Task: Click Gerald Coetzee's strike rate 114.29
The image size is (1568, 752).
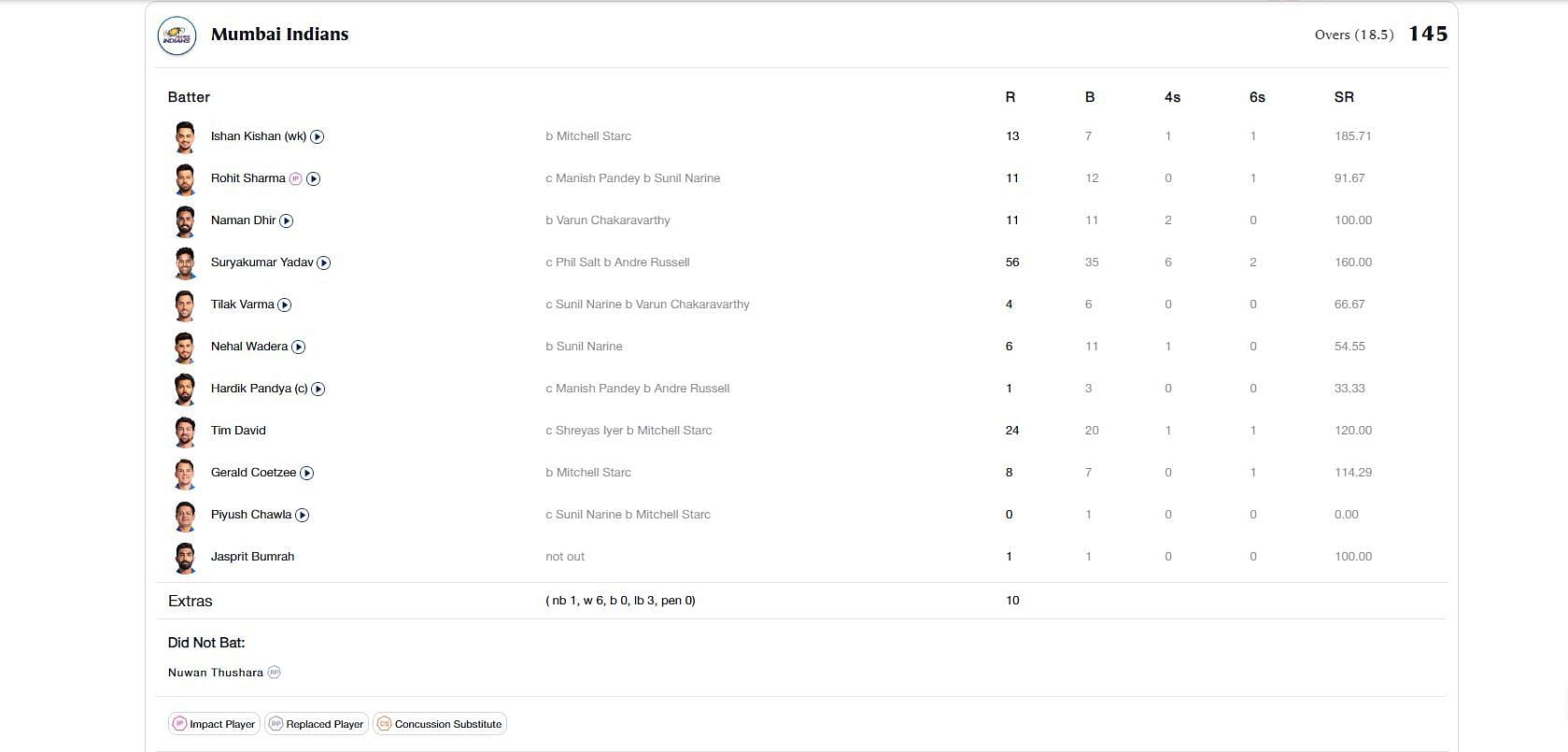Action: click(x=1353, y=473)
